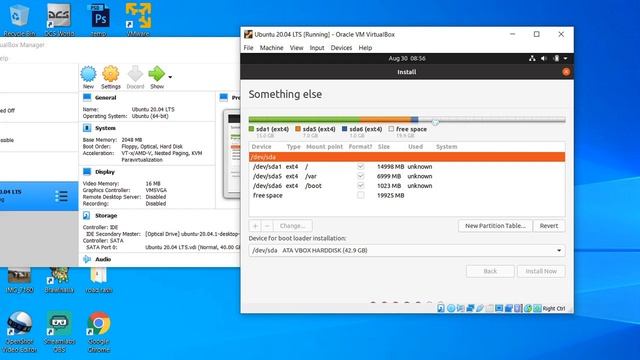Click the Audio section speaker icon
Viewport: 640px width, 360px height.
click(87, 259)
